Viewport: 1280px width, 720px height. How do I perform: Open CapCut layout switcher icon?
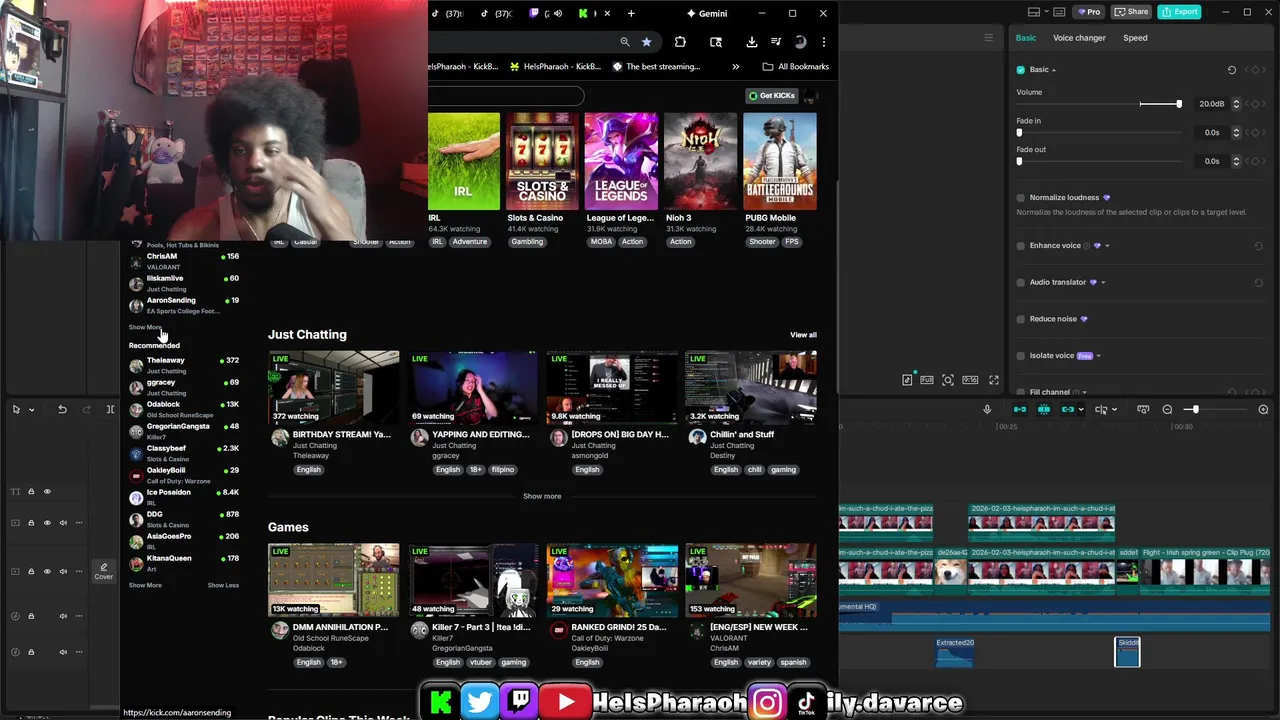pyautogui.click(x=1033, y=12)
